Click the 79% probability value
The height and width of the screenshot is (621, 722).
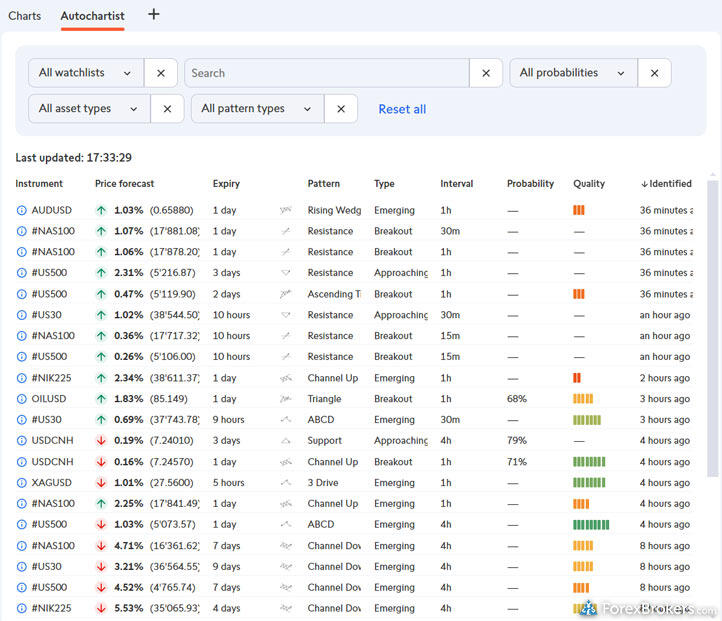pos(517,441)
